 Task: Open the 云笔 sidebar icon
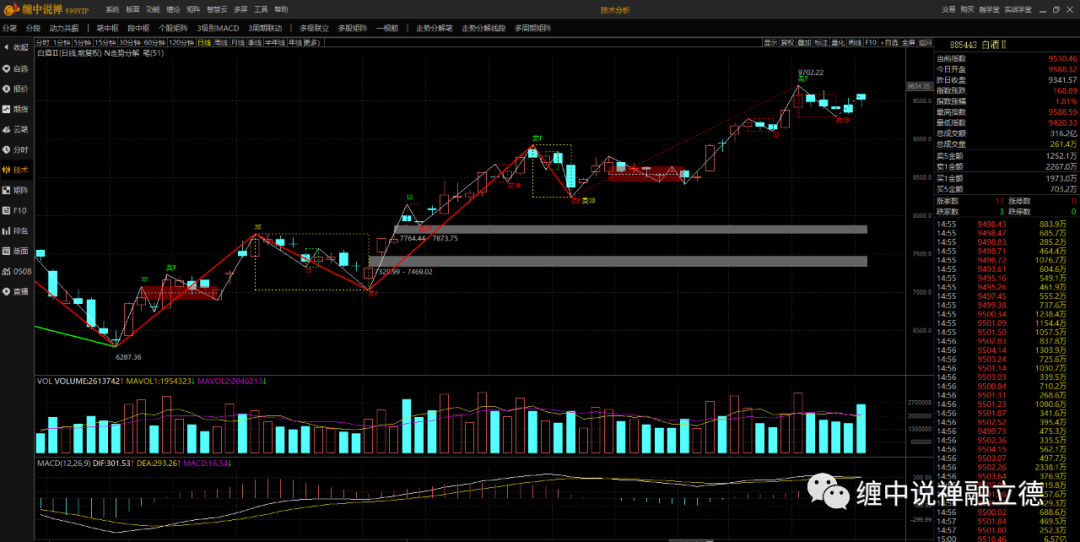click(16, 129)
